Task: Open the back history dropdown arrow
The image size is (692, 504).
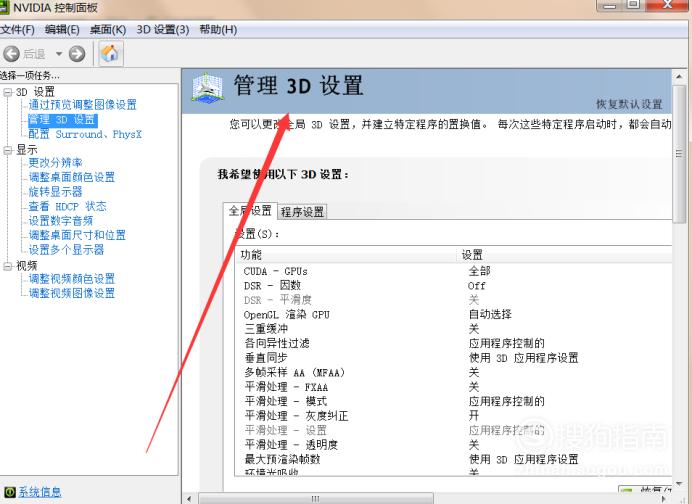Action: (59, 54)
